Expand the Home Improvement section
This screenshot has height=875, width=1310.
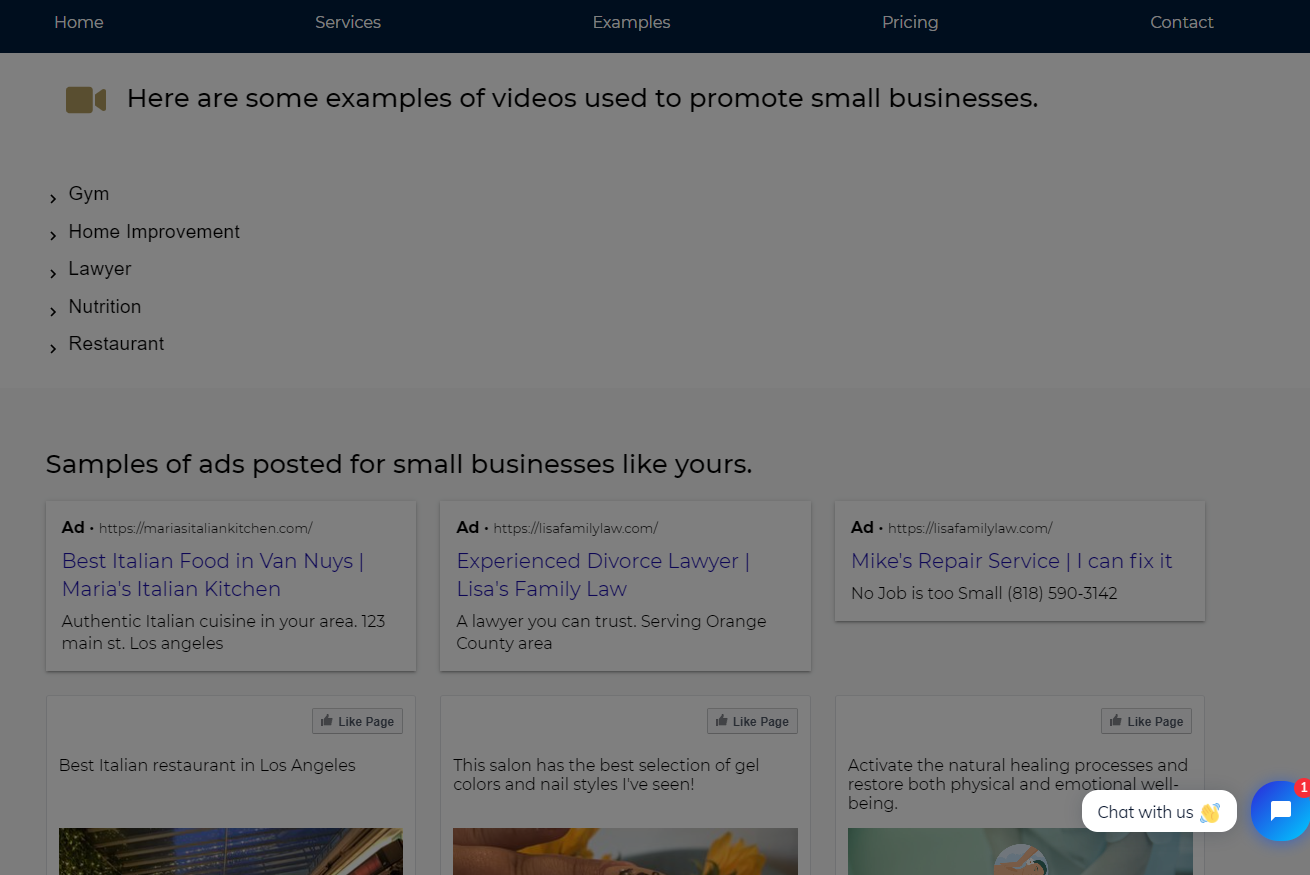point(154,232)
